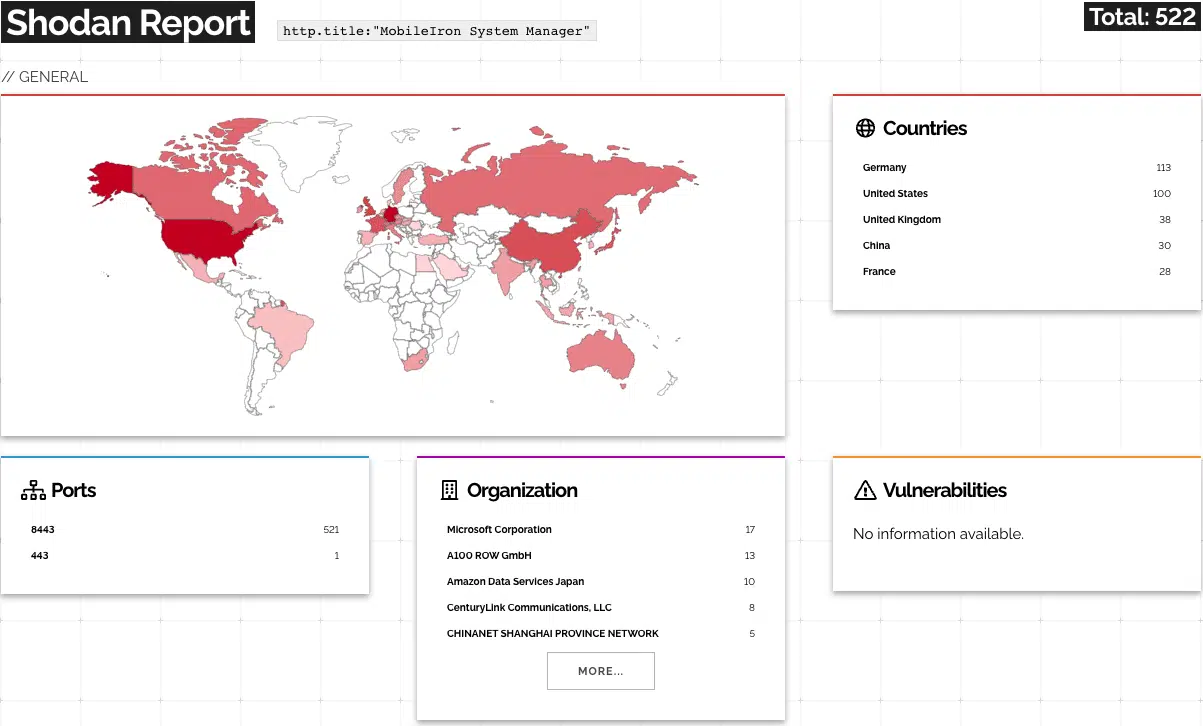The width and height of the screenshot is (1203, 726).
Task: Open France country entry
Action: tap(879, 272)
